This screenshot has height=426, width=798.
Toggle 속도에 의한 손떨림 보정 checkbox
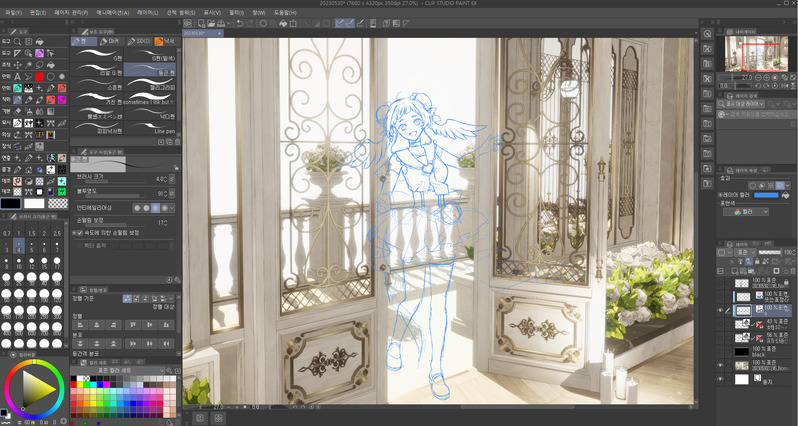click(x=79, y=233)
